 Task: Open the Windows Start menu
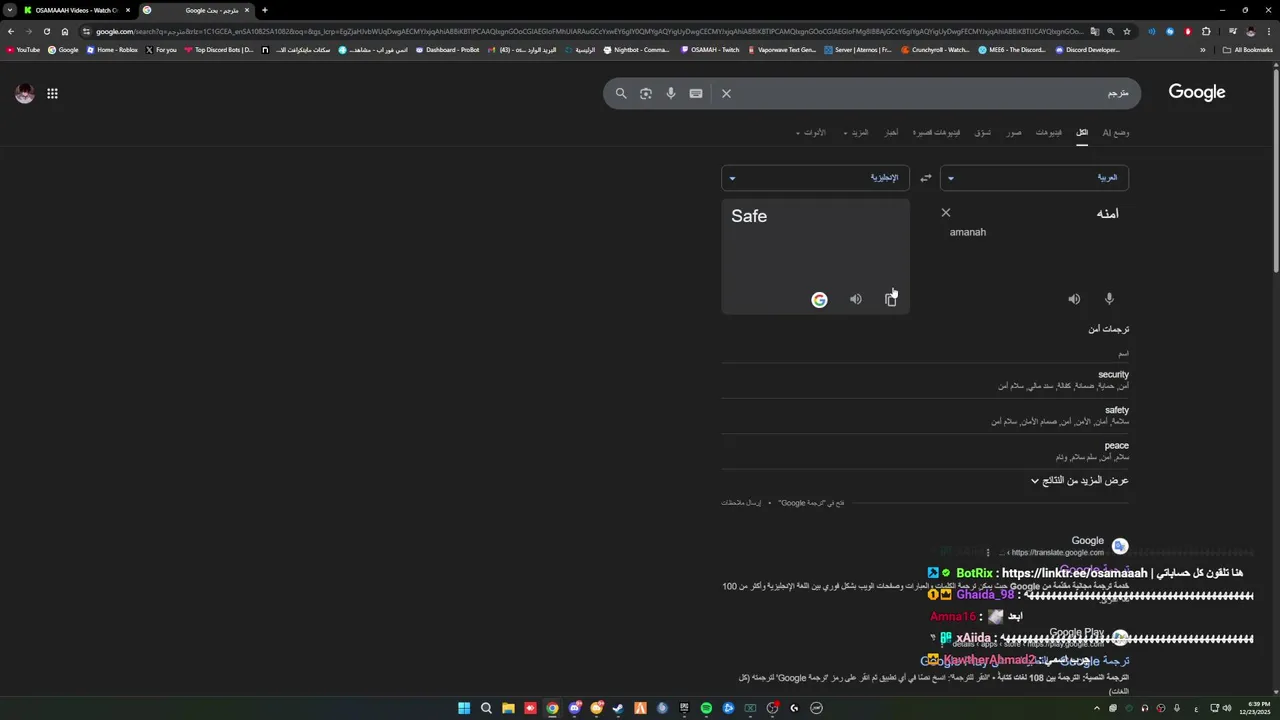[x=464, y=708]
